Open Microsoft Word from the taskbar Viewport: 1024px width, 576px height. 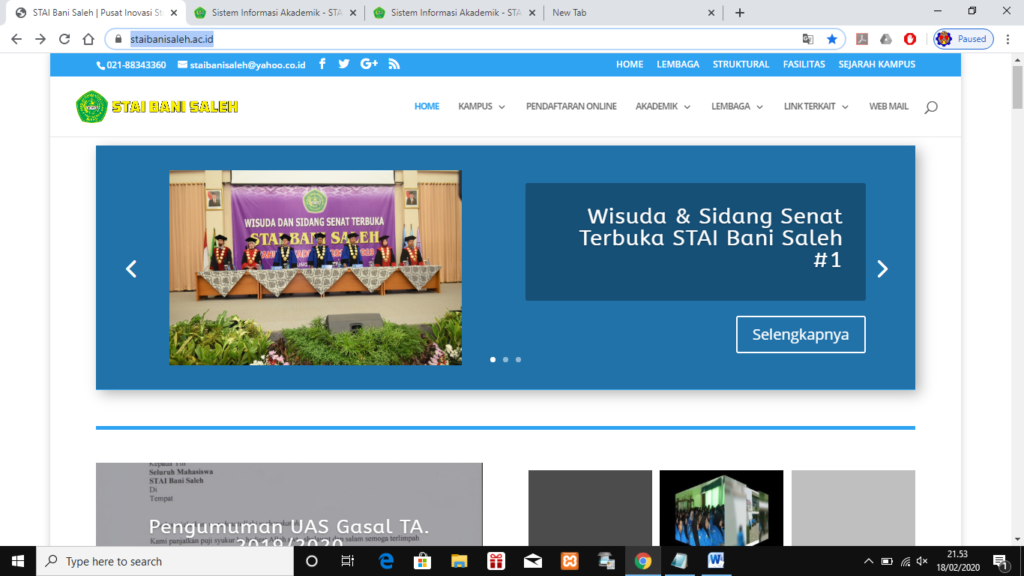[x=716, y=561]
